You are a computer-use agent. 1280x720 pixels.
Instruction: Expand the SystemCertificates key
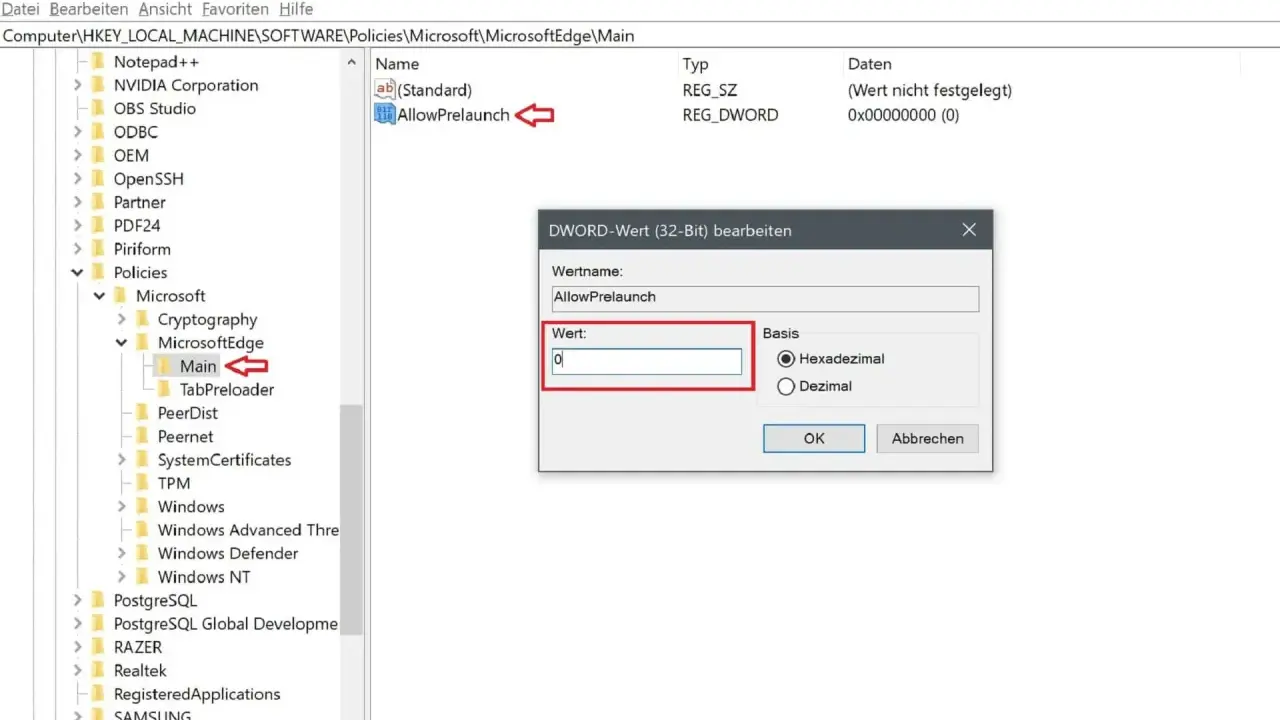click(122, 460)
